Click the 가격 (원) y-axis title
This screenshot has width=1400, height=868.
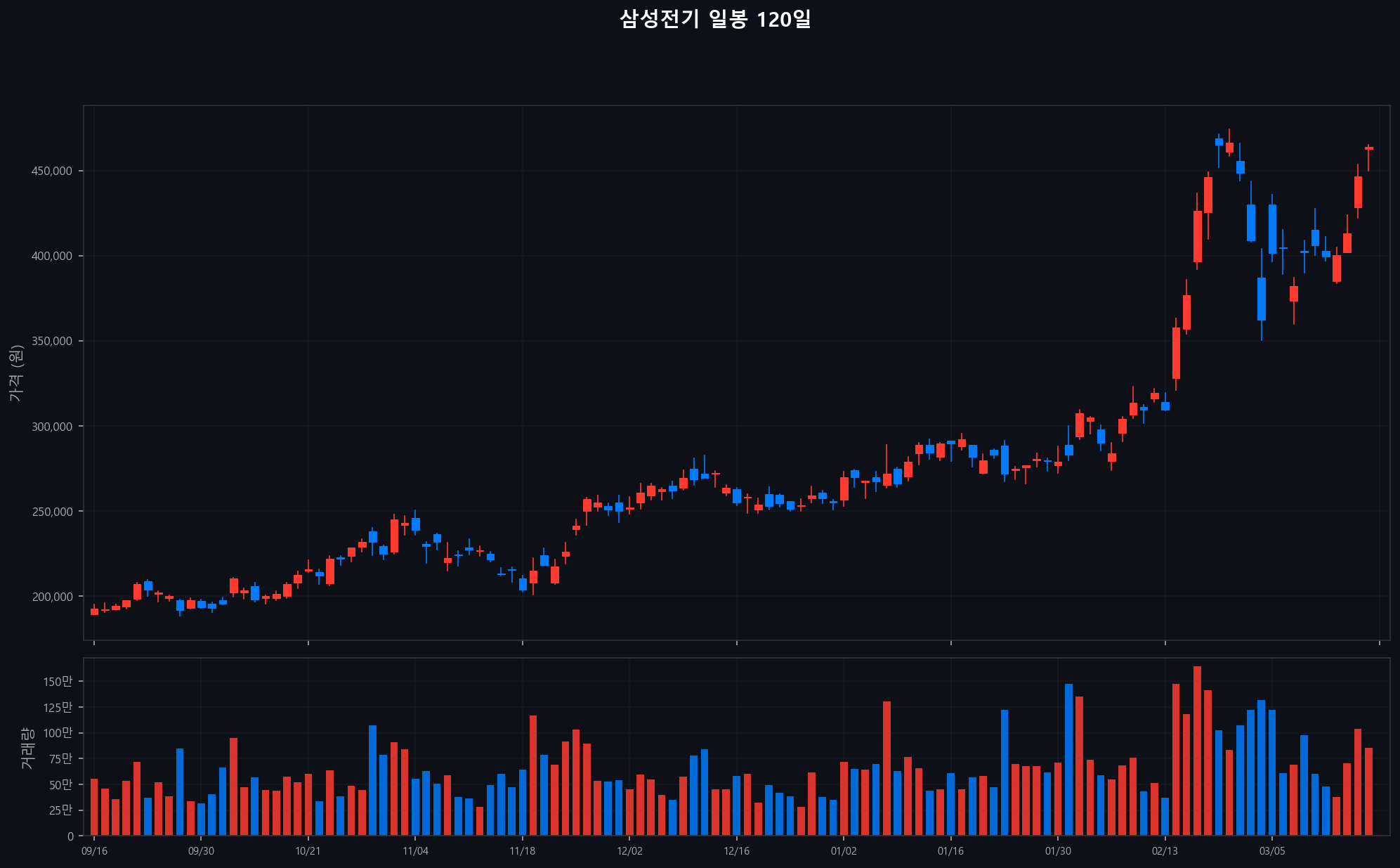pos(16,373)
